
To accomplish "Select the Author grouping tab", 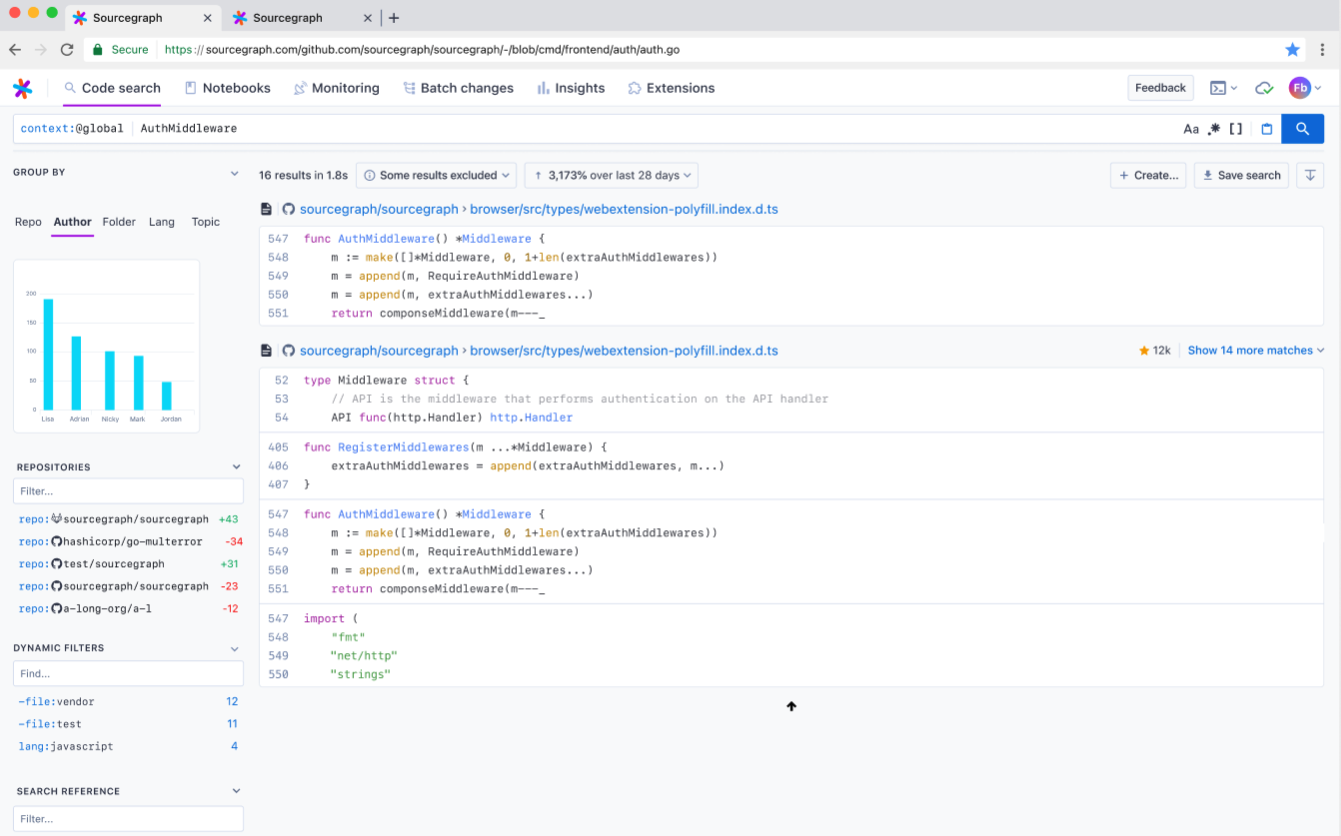I will point(72,222).
